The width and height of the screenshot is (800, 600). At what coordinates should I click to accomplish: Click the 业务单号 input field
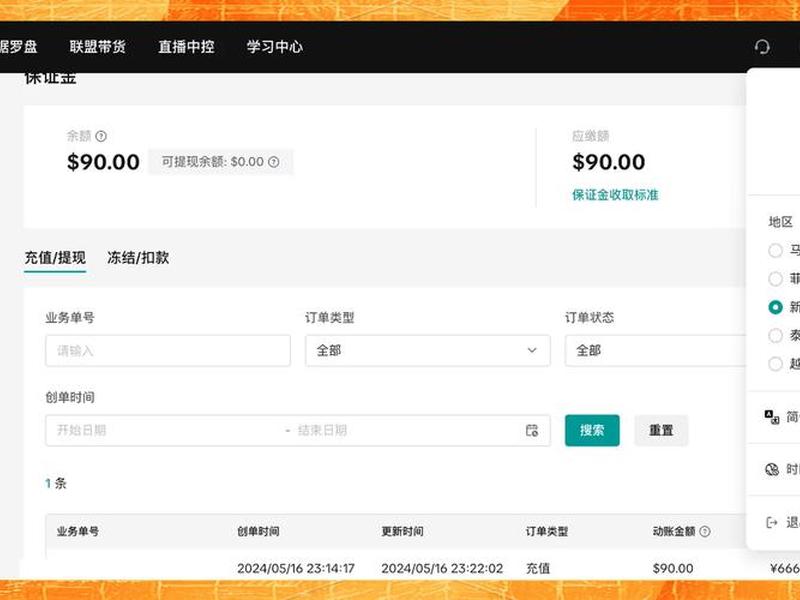[x=168, y=351]
